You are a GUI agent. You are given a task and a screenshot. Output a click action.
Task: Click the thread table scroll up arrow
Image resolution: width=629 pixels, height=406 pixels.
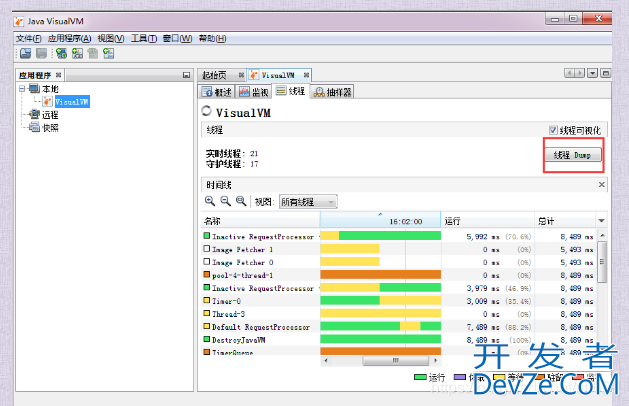[x=602, y=235]
